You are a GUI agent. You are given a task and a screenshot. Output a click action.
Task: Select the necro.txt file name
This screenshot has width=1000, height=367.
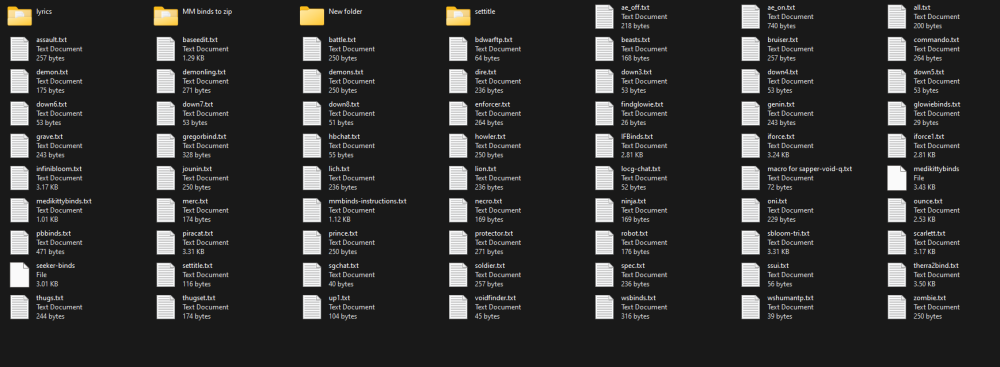coord(489,201)
